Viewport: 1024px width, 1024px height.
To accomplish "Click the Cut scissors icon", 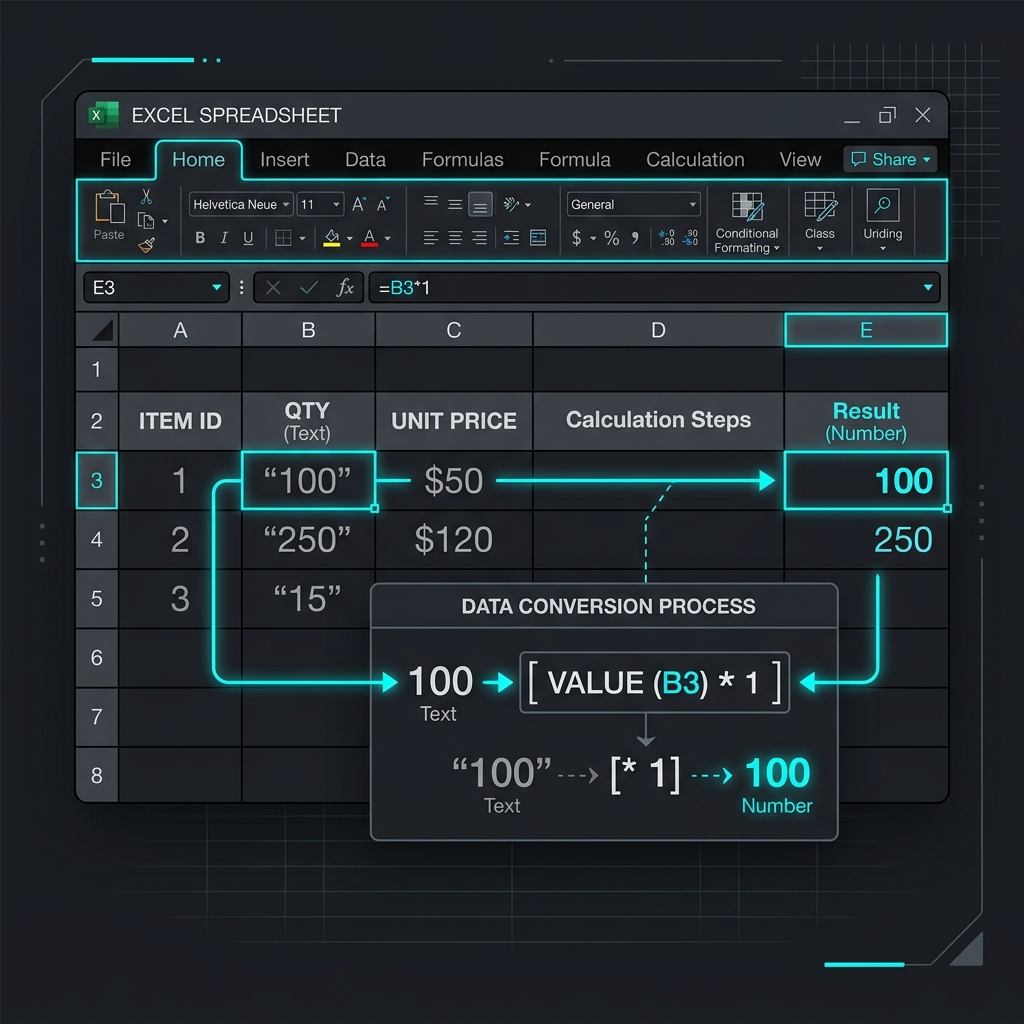I will tap(146, 197).
